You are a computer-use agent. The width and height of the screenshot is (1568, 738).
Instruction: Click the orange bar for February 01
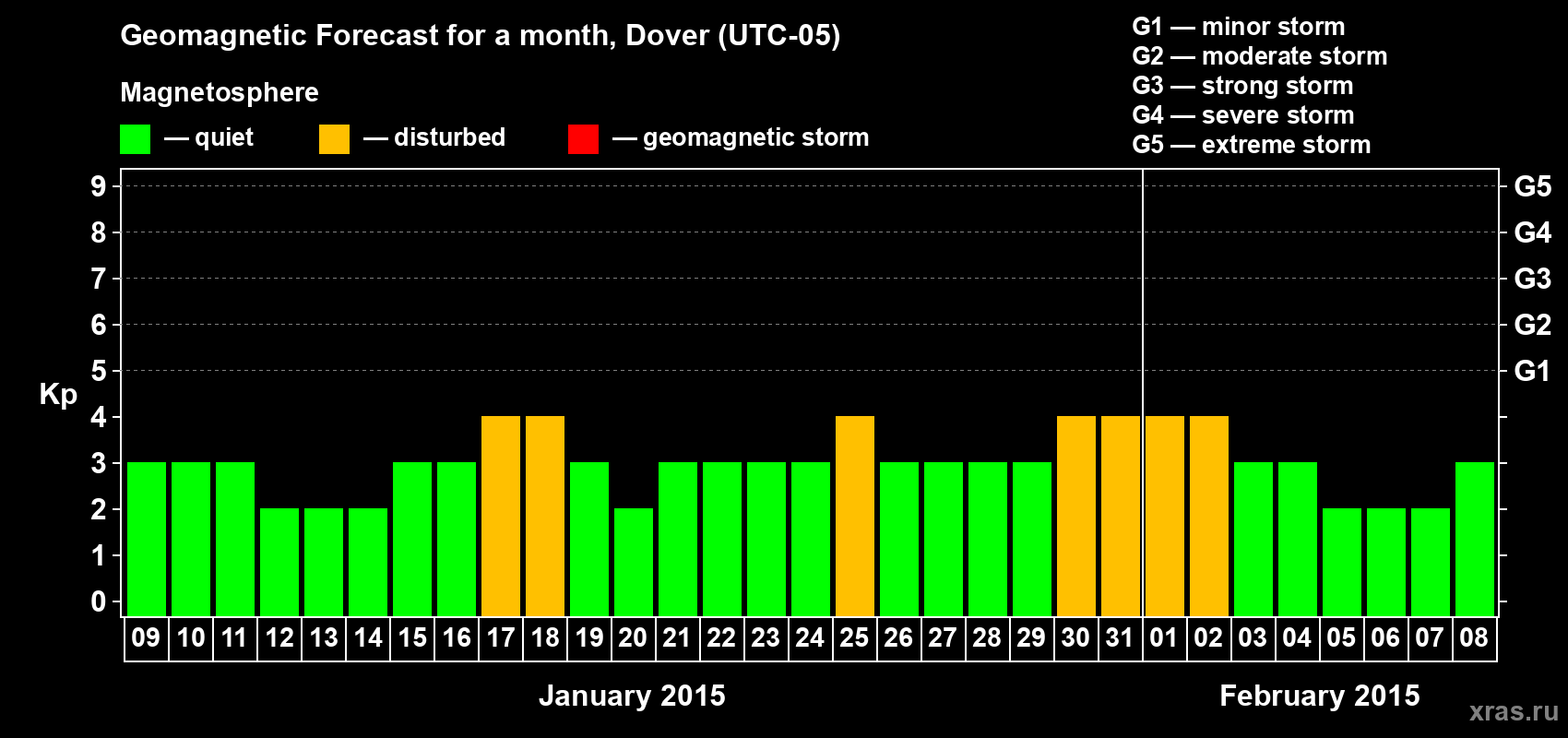(1165, 516)
